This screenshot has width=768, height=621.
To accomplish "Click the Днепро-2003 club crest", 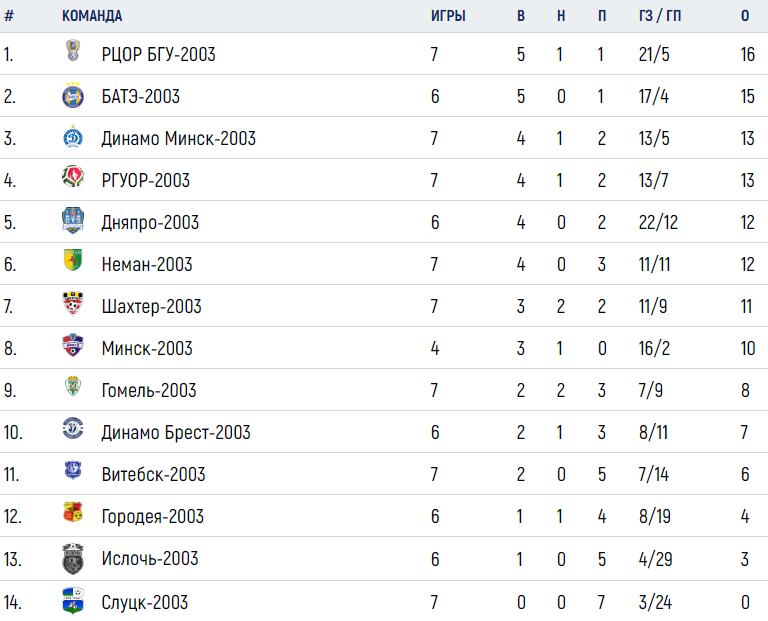I will [73, 220].
